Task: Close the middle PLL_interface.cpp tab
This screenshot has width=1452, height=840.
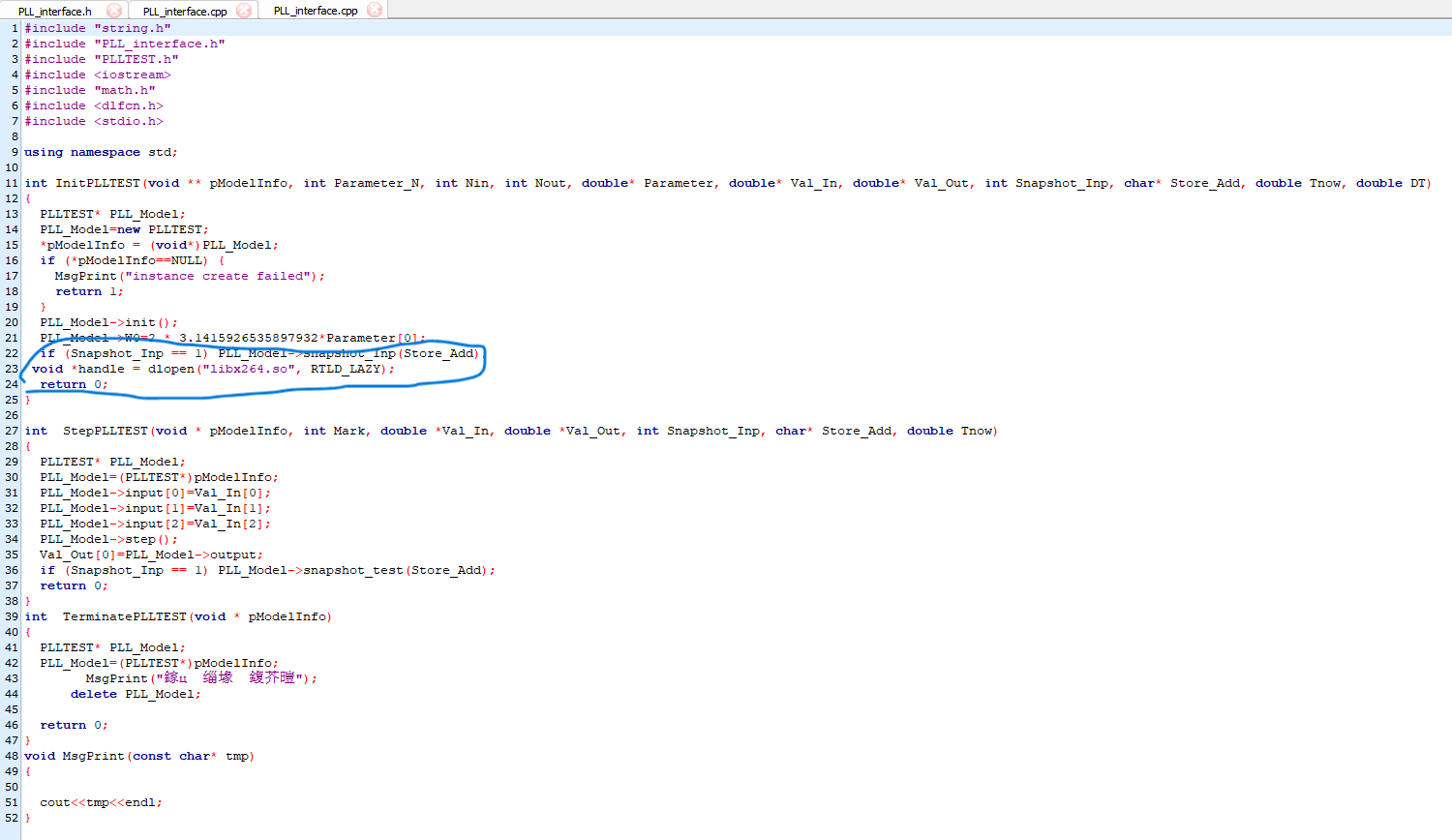Action: click(x=244, y=11)
